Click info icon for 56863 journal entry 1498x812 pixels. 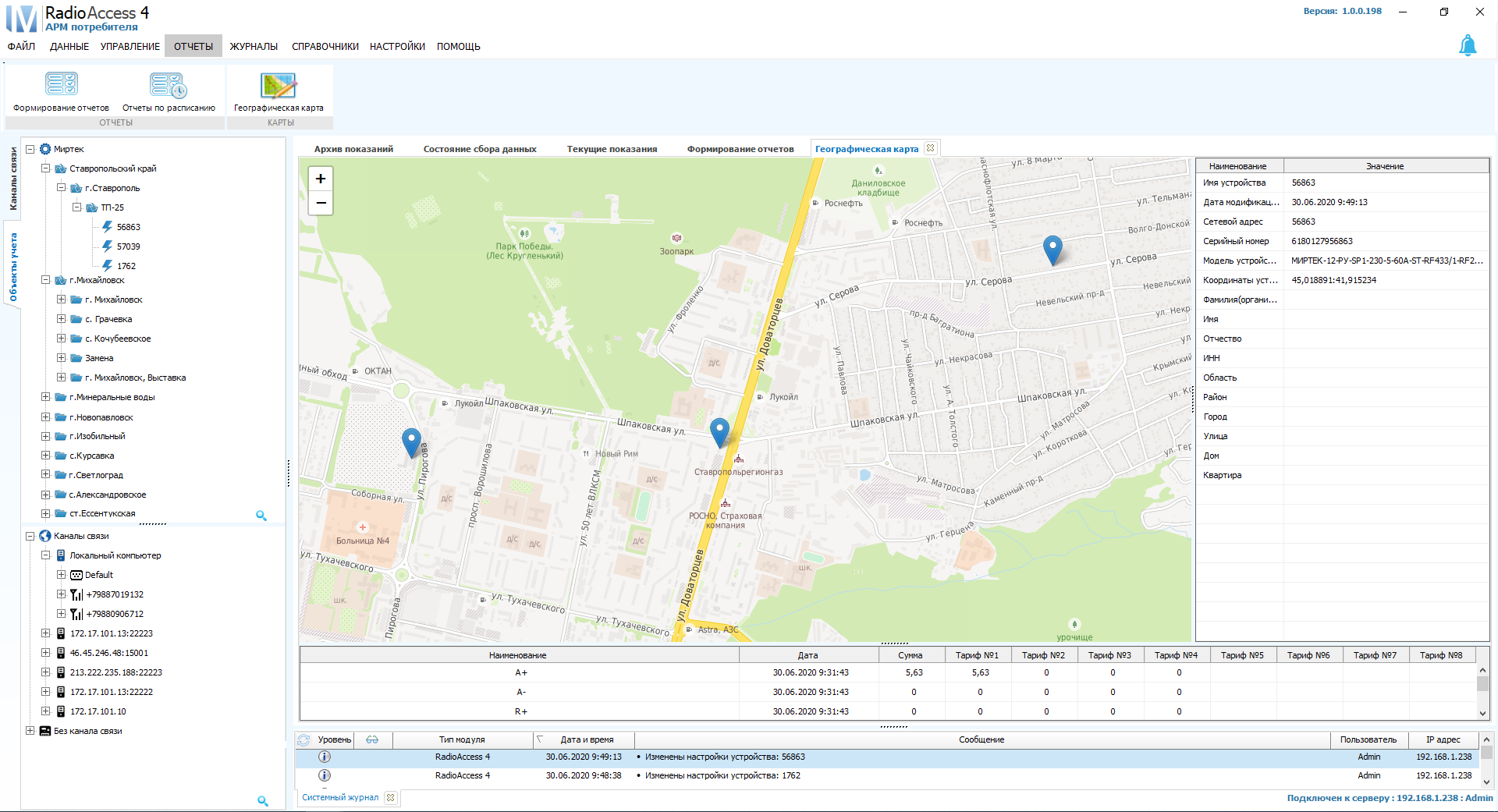[x=325, y=757]
